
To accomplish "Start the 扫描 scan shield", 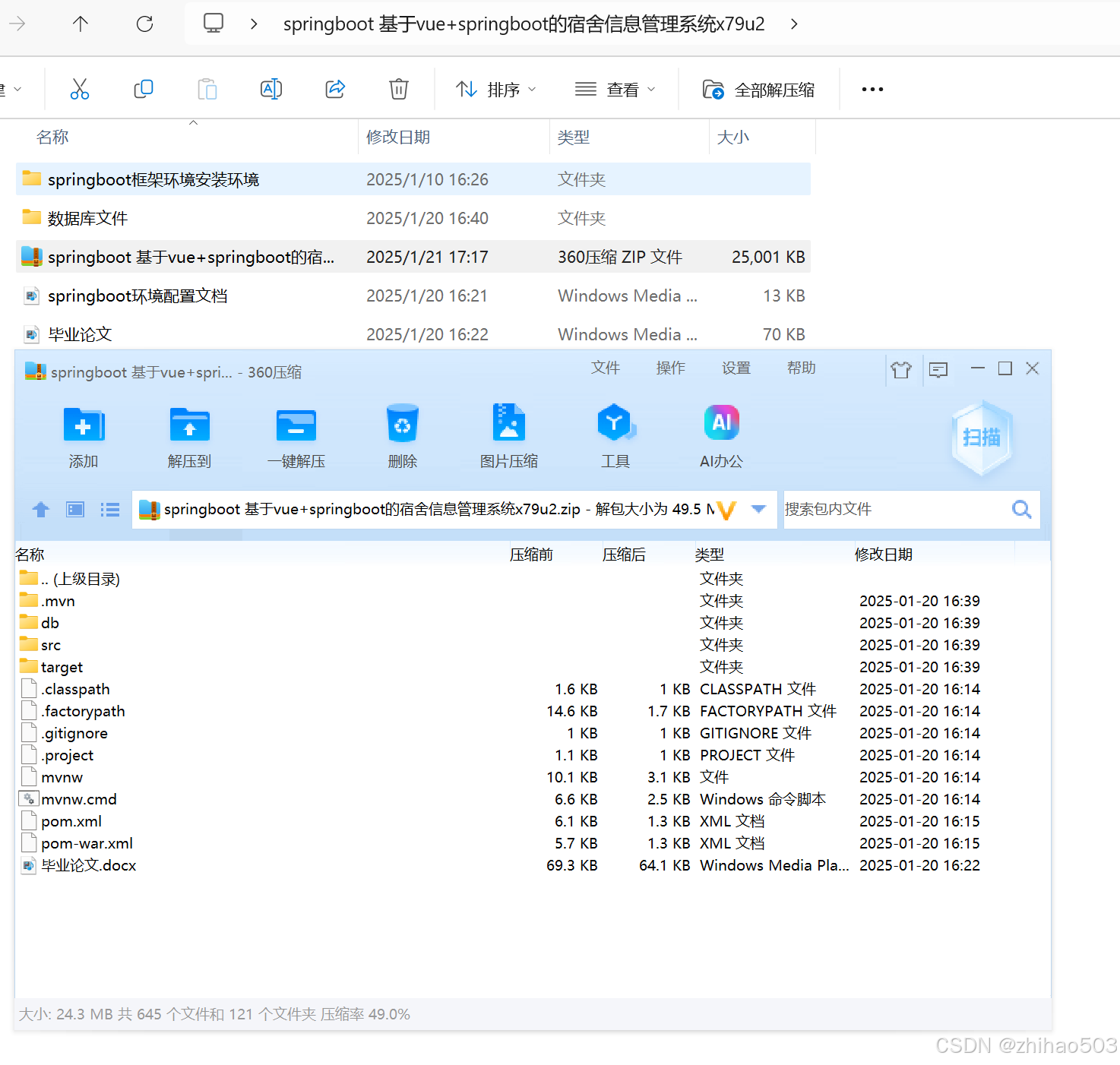I will 981,438.
